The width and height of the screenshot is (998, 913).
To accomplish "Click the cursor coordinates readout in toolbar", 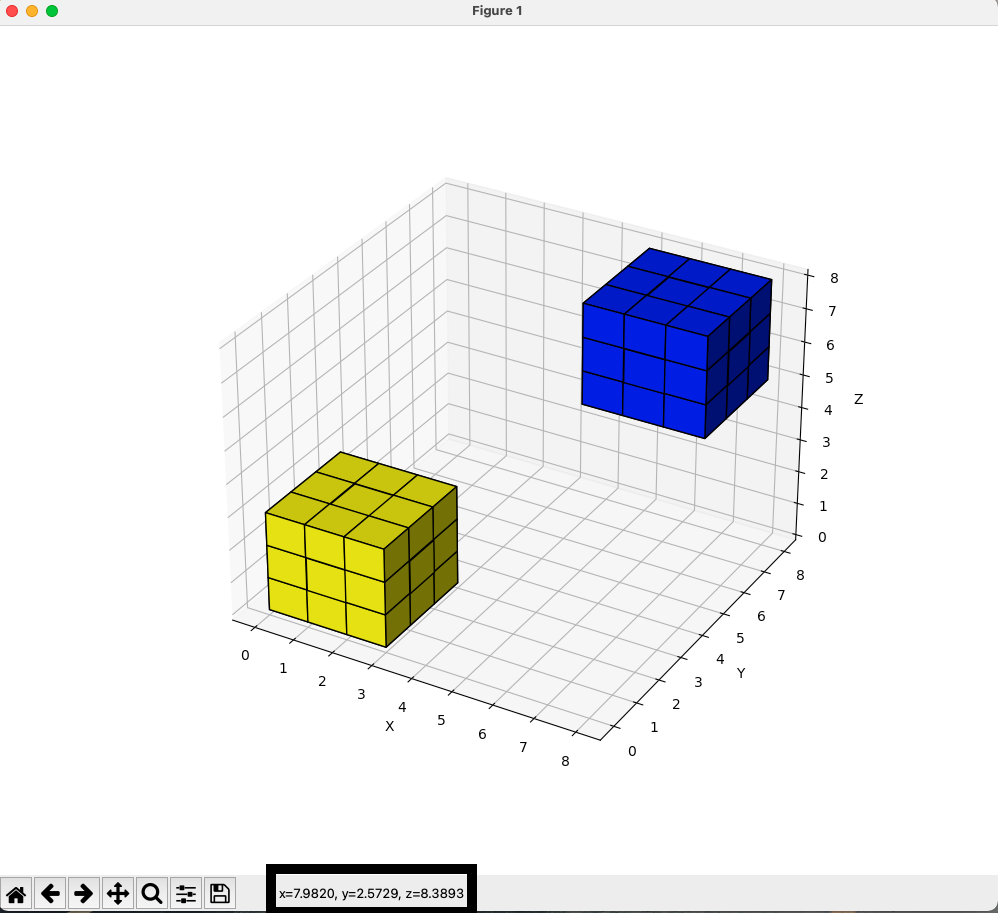I will 371,893.
